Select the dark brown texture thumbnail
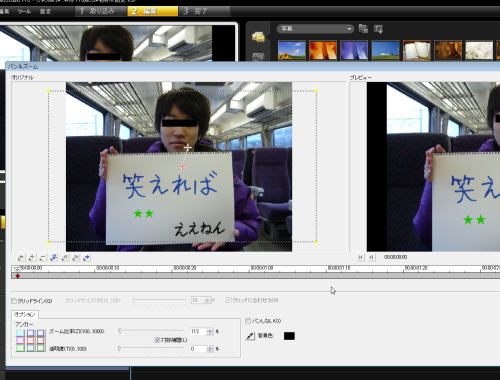This screenshot has height=380, width=500. pos(448,50)
